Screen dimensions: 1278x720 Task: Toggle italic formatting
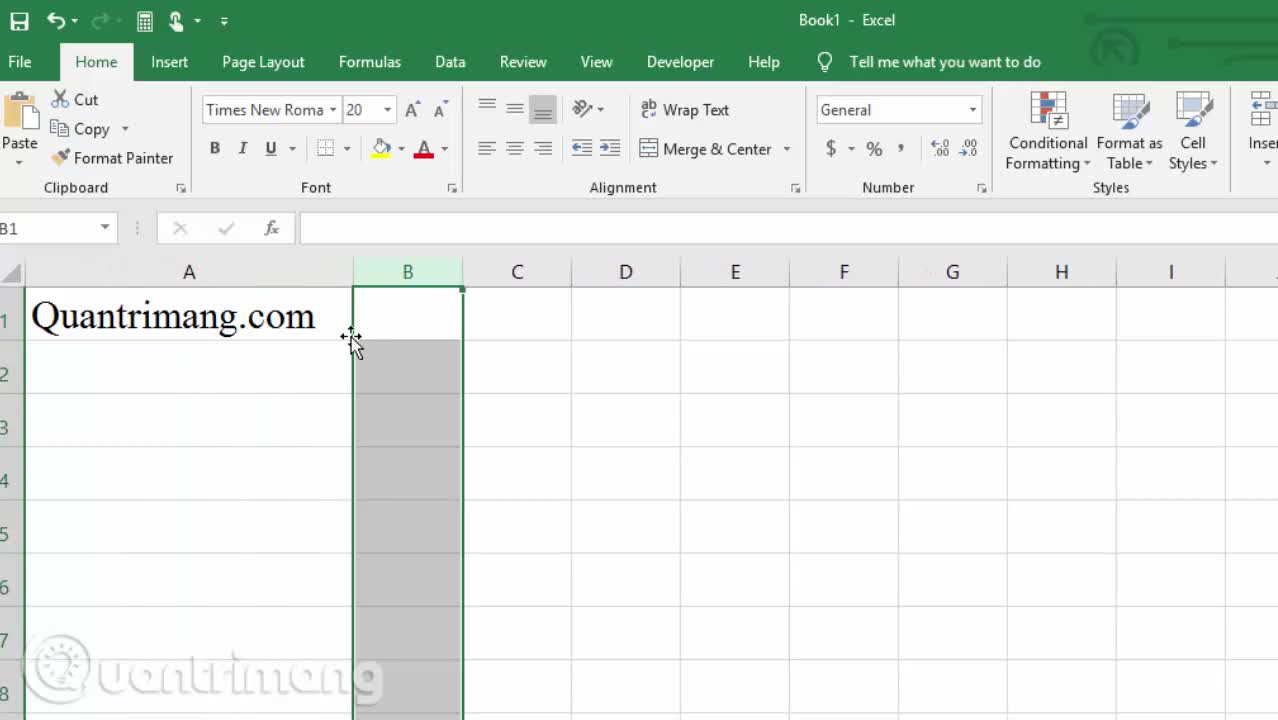point(242,149)
